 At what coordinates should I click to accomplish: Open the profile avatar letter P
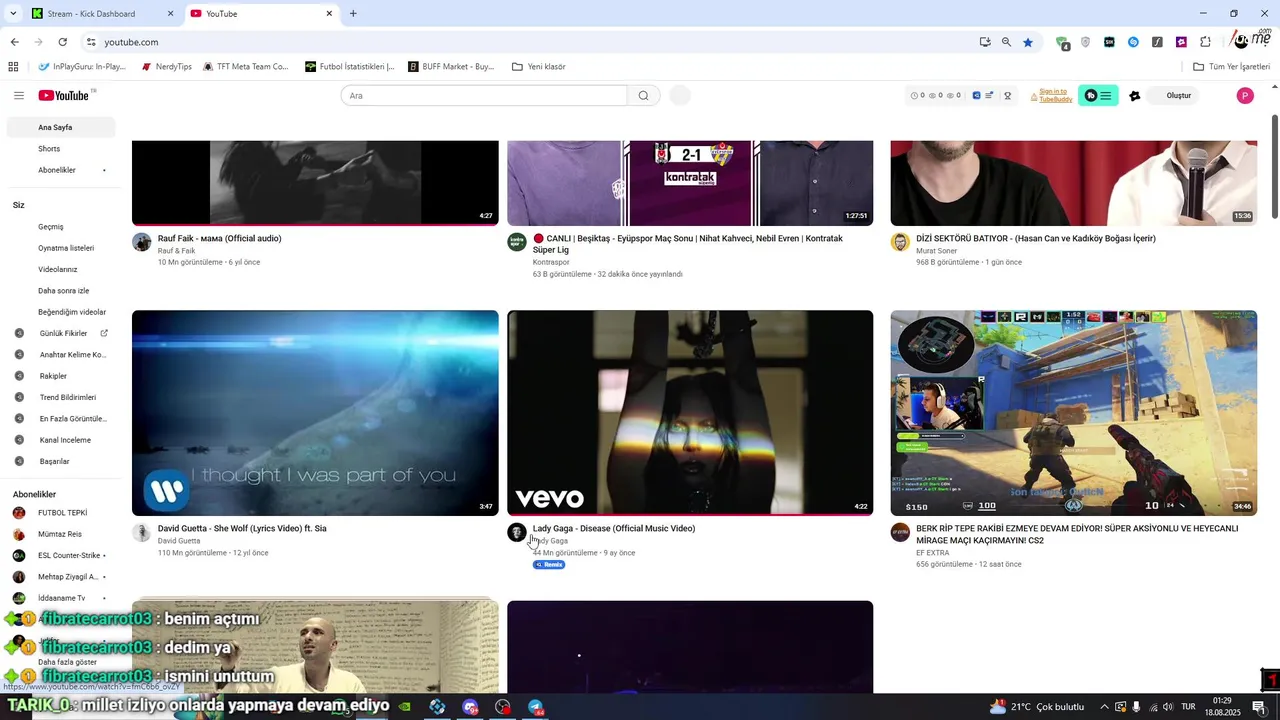(x=1245, y=96)
